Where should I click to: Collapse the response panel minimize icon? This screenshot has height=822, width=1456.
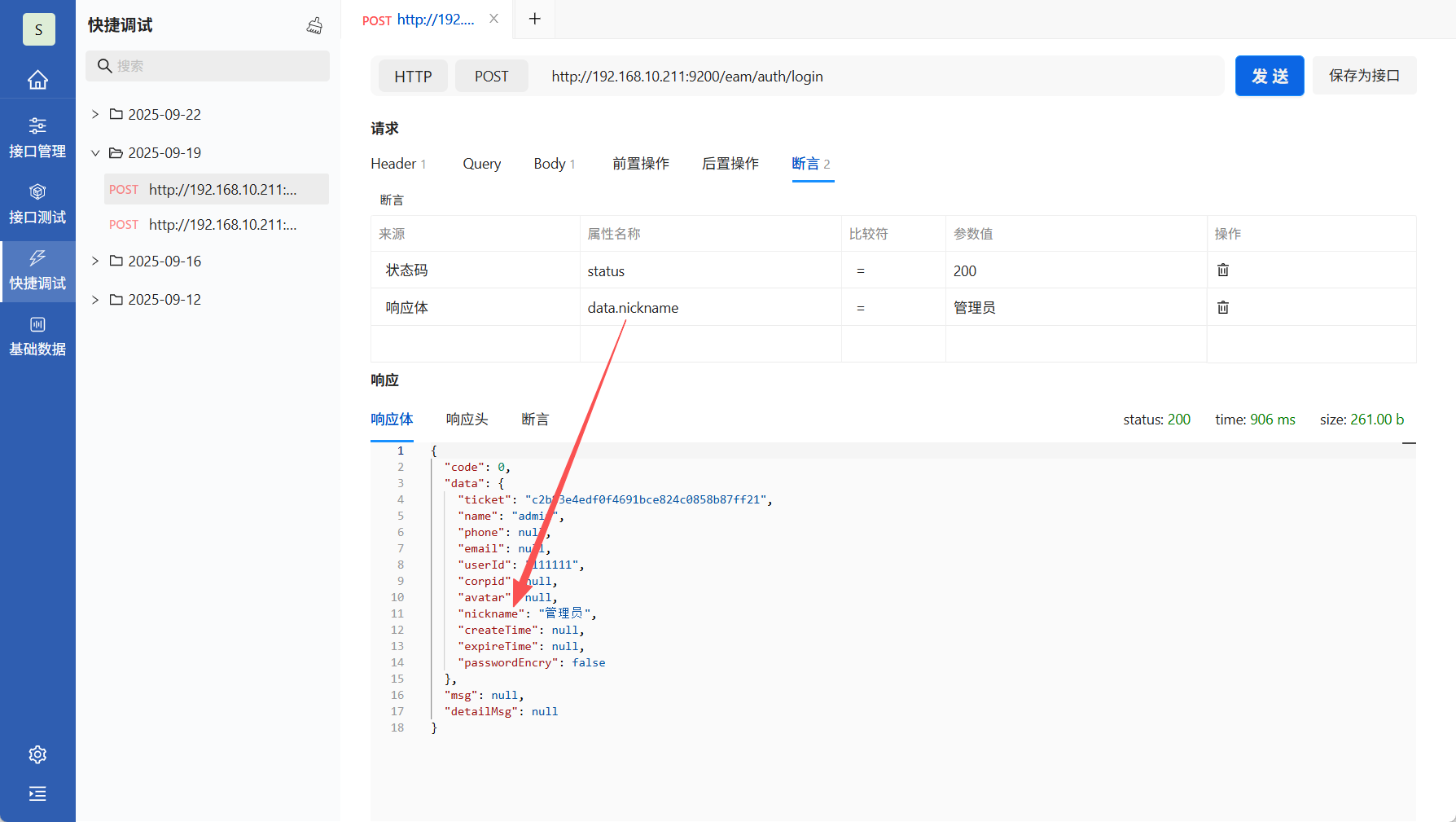click(1409, 443)
